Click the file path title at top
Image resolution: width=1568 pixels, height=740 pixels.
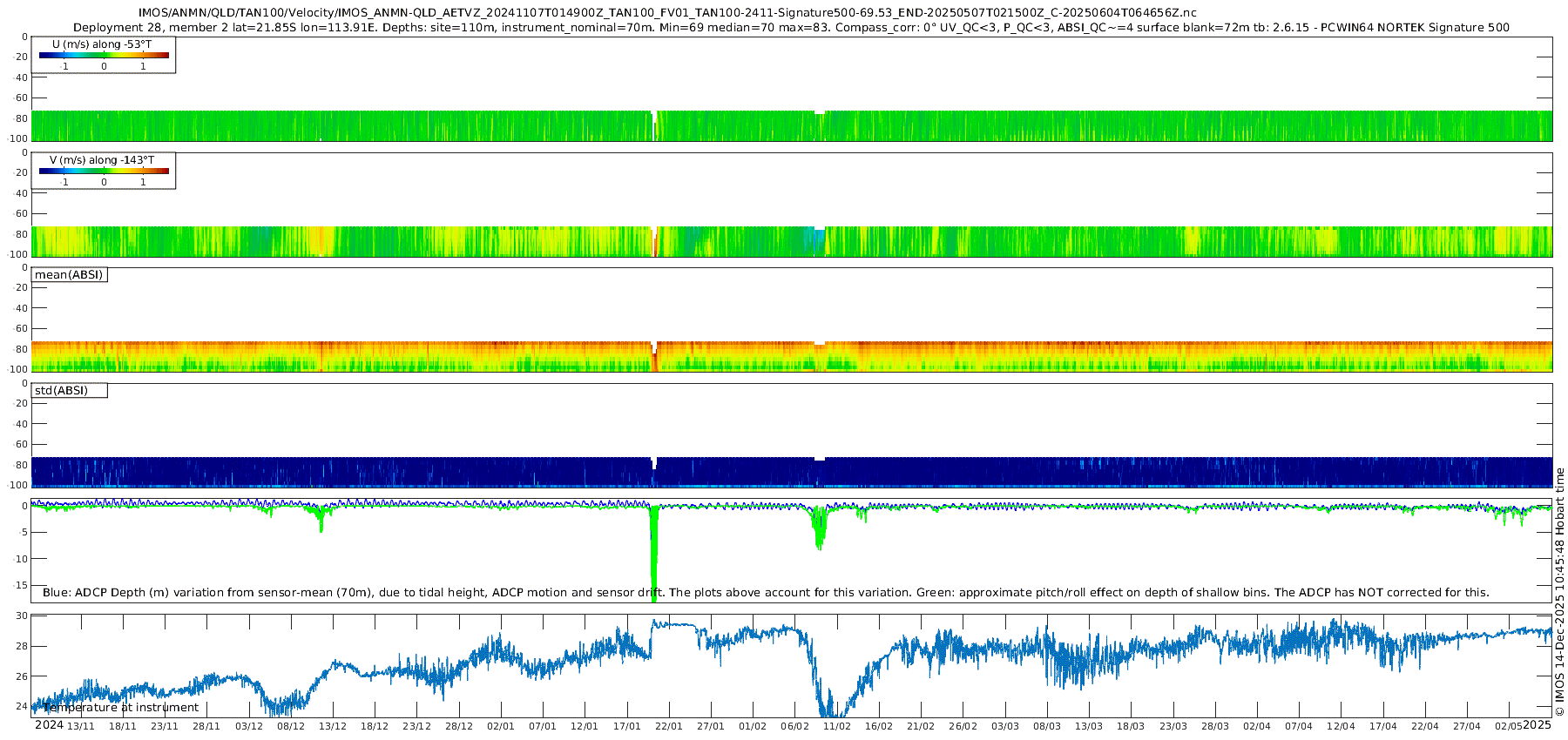point(667,13)
